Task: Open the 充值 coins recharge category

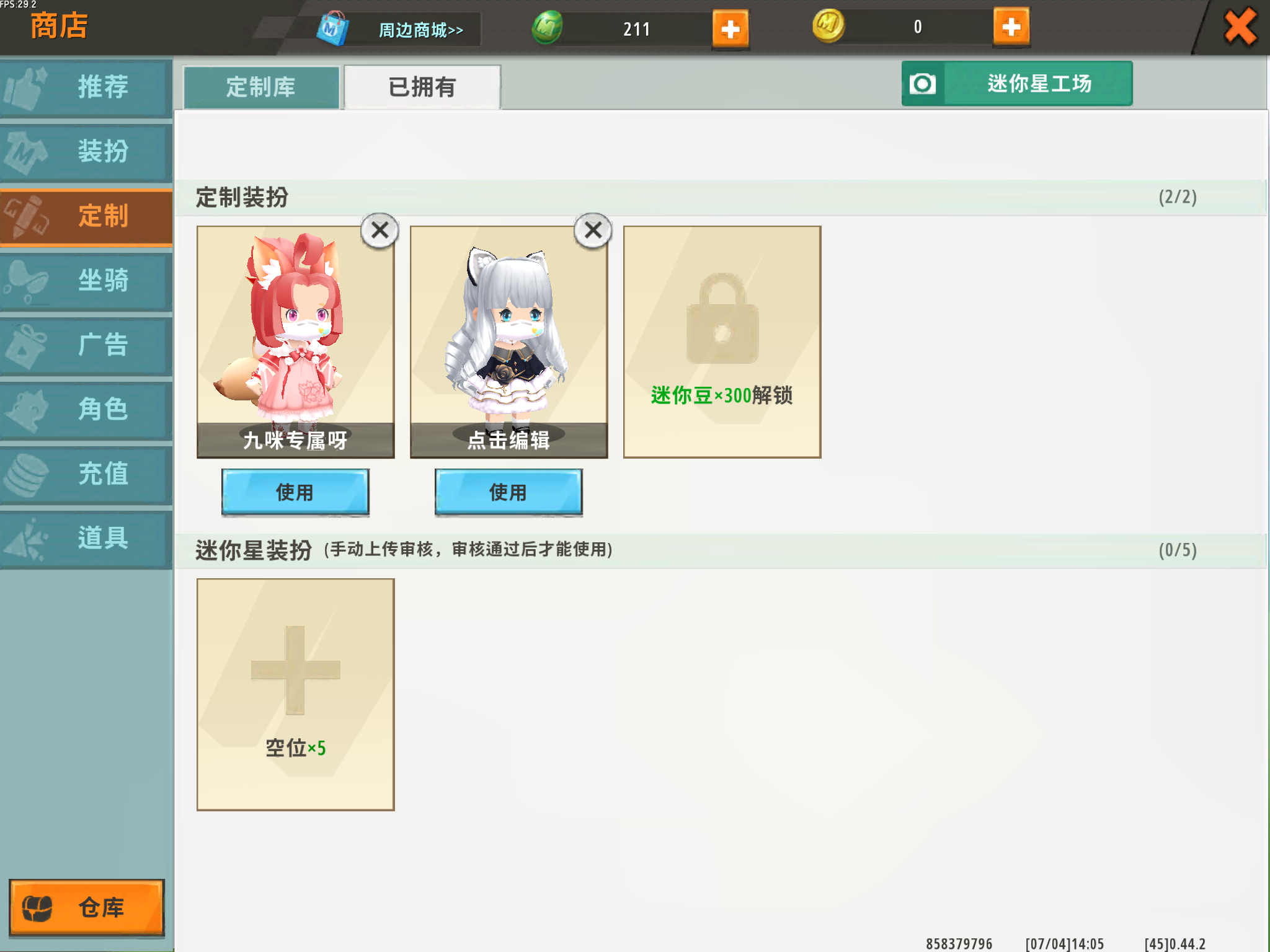Action: pos(86,474)
